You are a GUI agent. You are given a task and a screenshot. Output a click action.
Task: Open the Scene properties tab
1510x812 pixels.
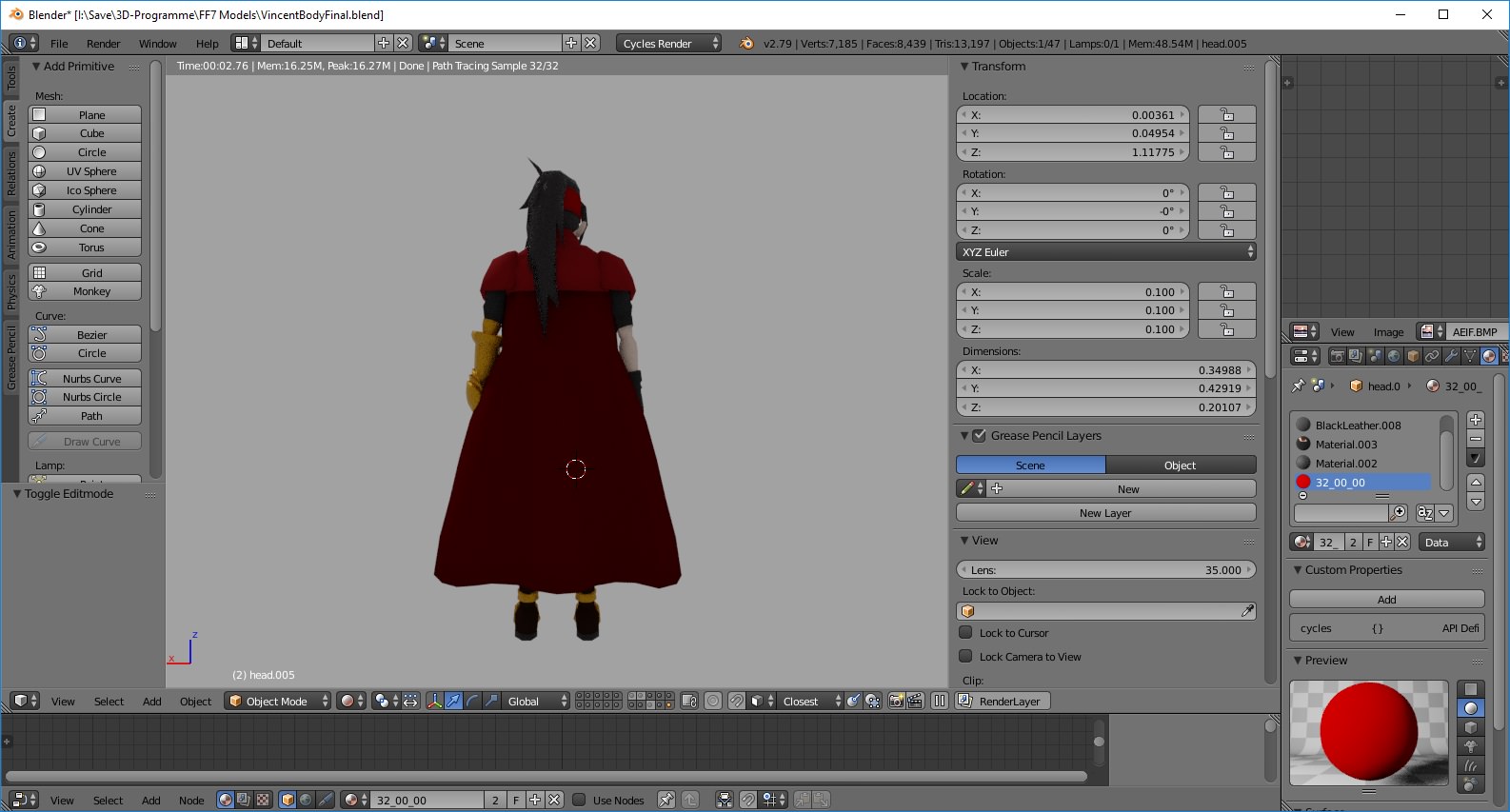tap(1375, 356)
